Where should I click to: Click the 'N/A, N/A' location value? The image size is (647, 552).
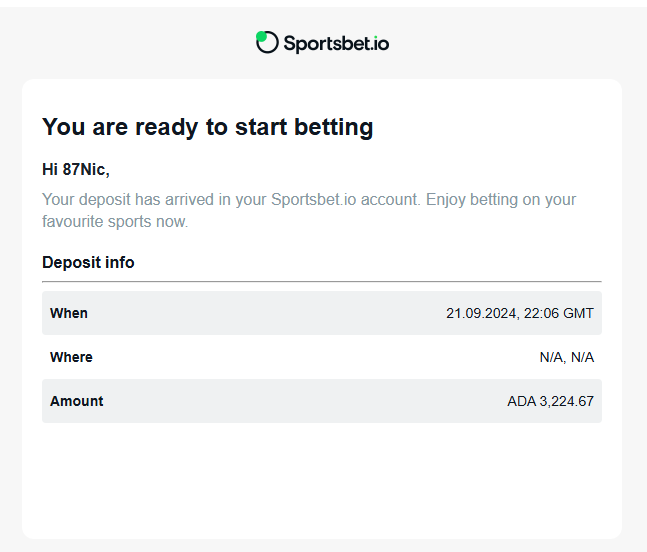tap(566, 357)
